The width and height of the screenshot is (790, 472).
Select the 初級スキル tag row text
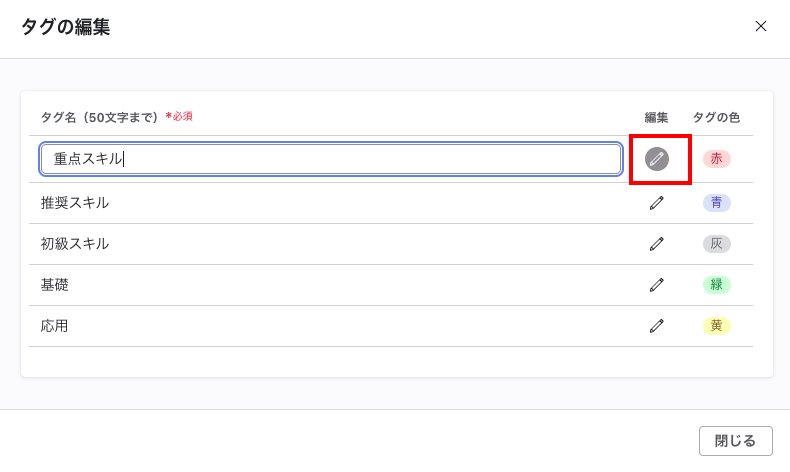(x=75, y=244)
